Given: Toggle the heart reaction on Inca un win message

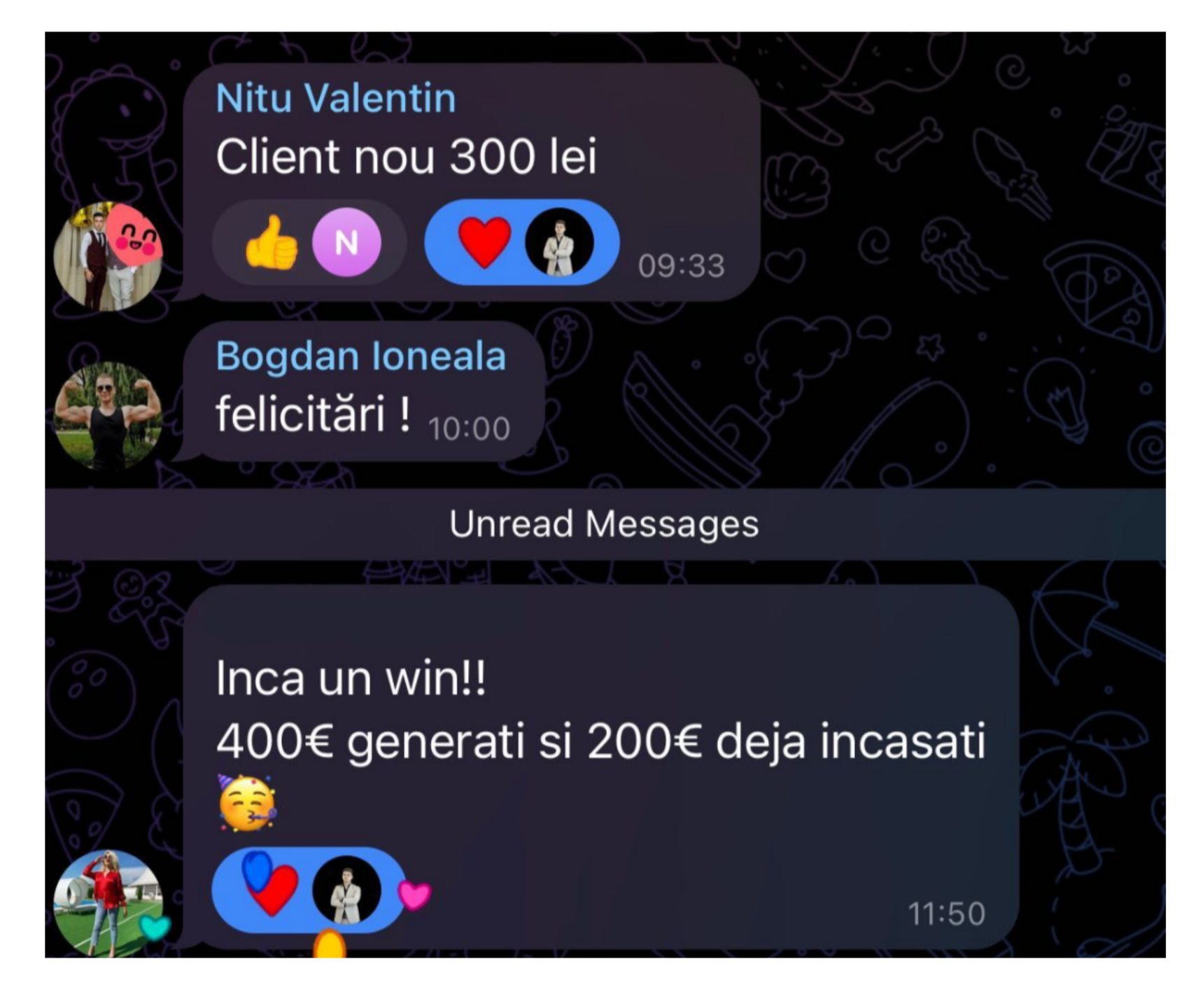Looking at the screenshot, I should (x=309, y=890).
